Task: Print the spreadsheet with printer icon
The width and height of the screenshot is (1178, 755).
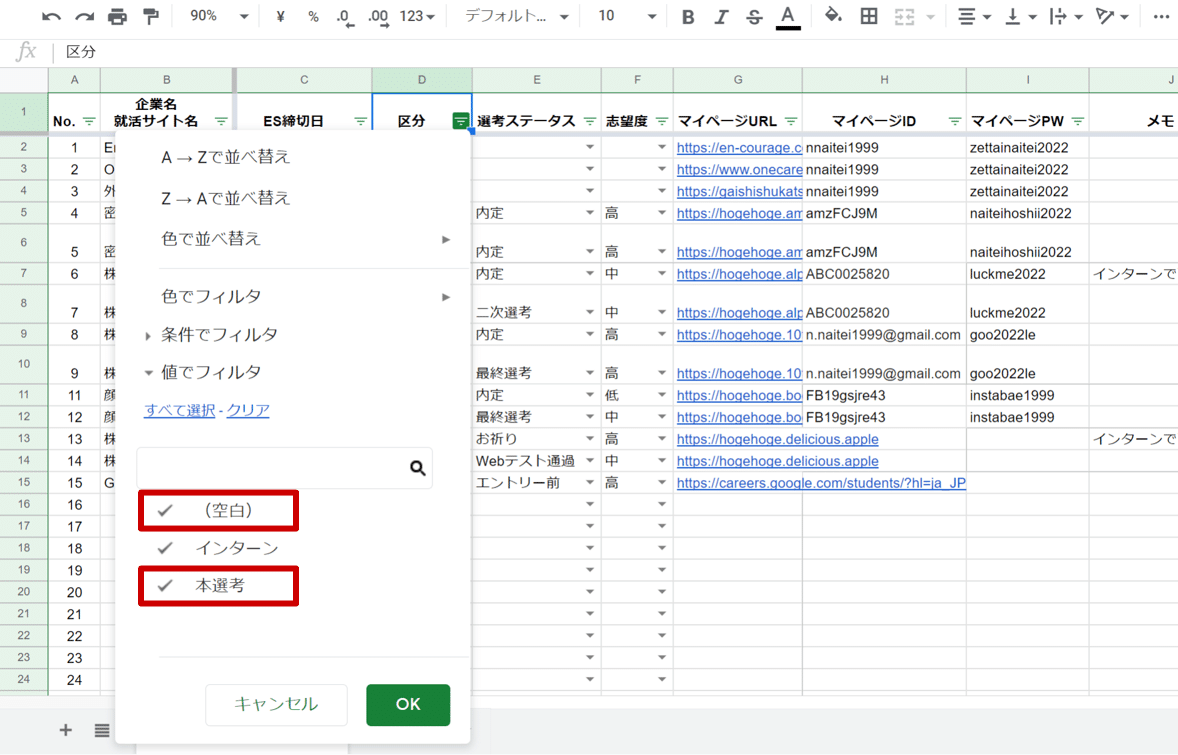Action: tap(117, 17)
